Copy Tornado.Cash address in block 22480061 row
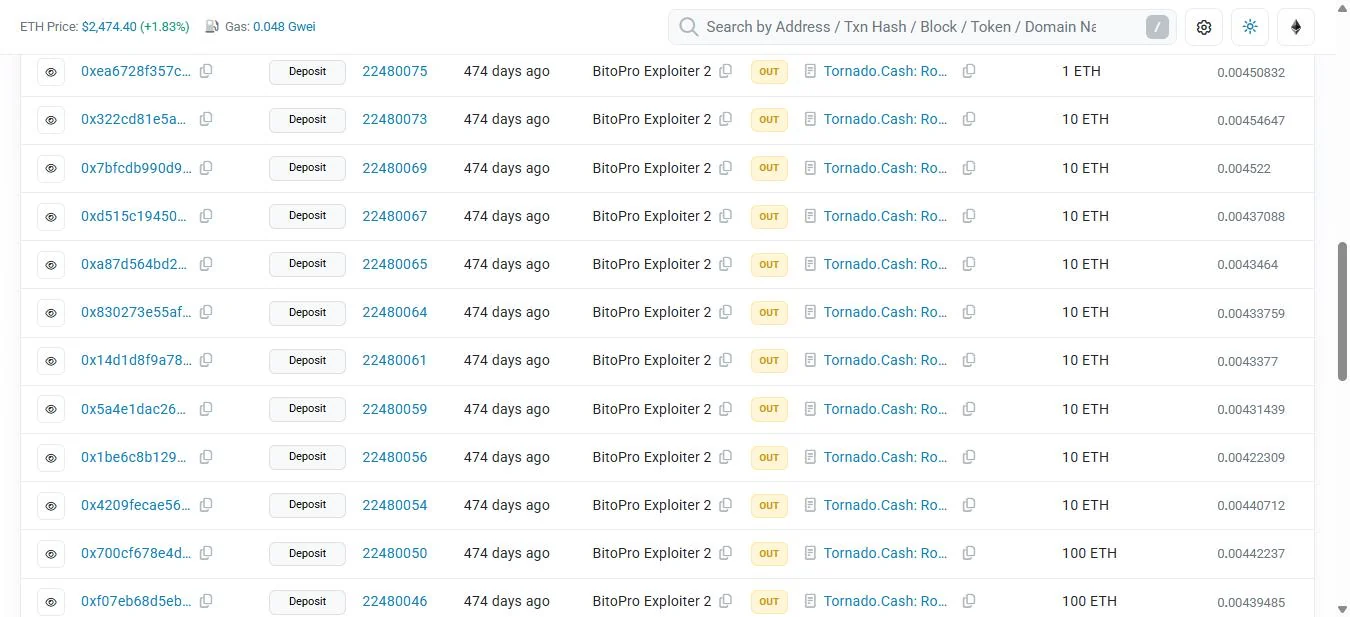This screenshot has height=617, width=1350. [x=969, y=360]
